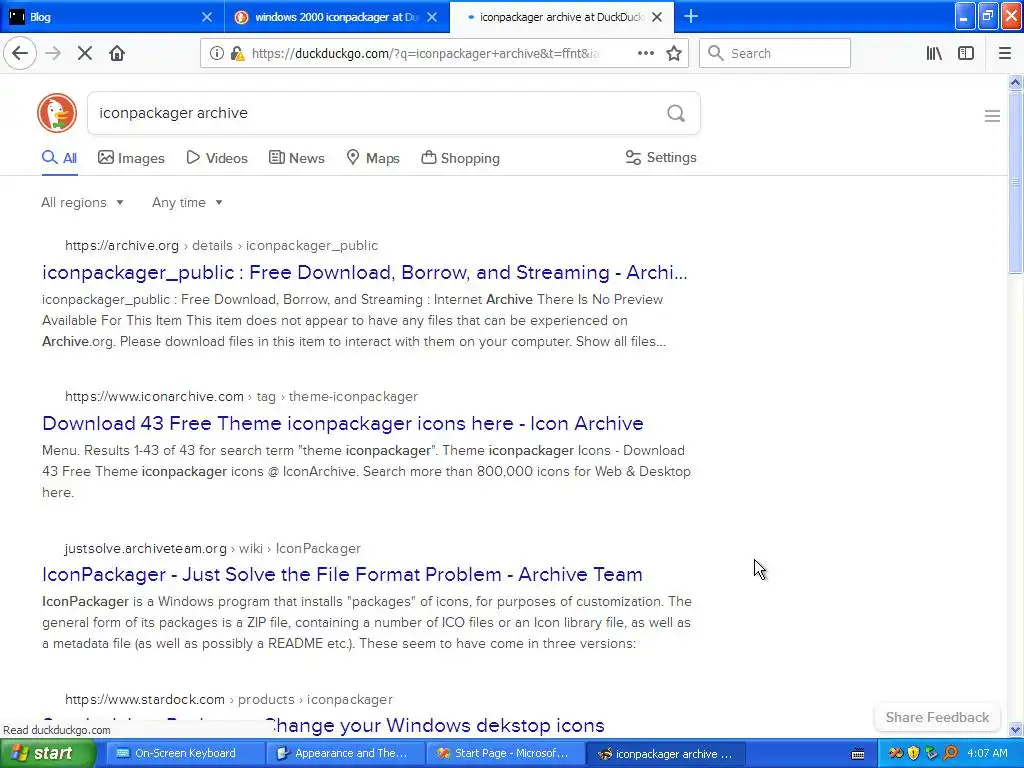Show site information icon in address bar

point(216,54)
